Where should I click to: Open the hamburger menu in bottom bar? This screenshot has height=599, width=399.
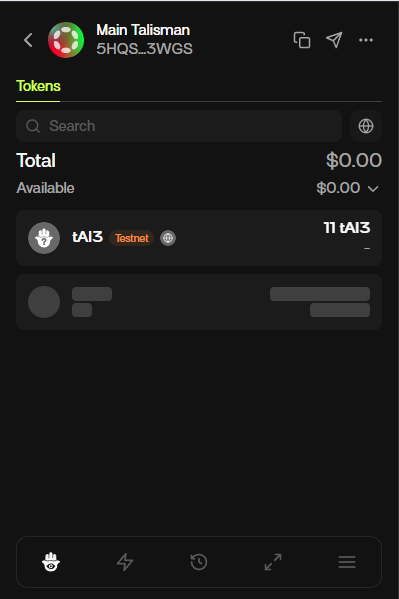[347, 562]
